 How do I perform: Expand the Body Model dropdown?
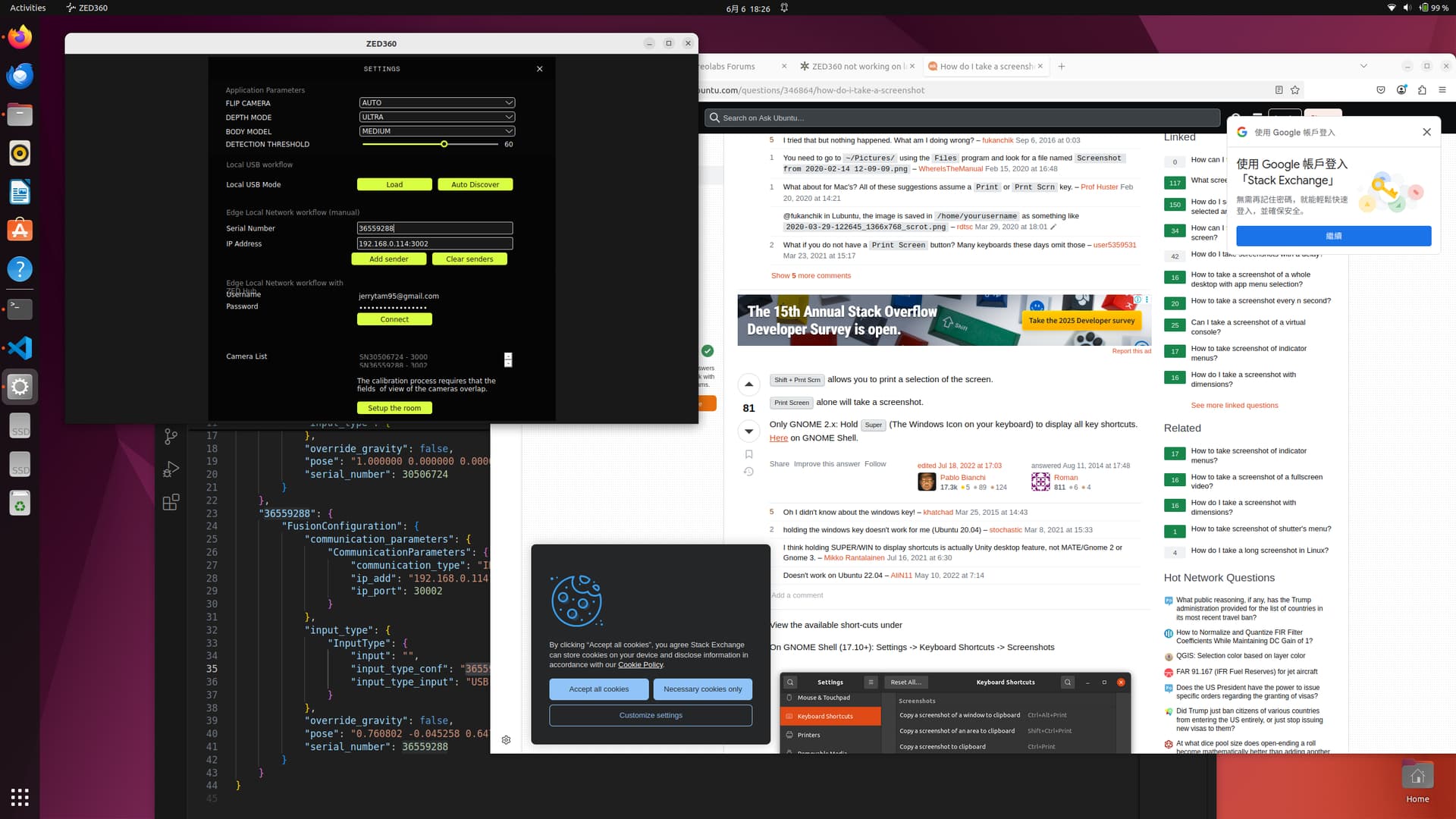pos(437,131)
